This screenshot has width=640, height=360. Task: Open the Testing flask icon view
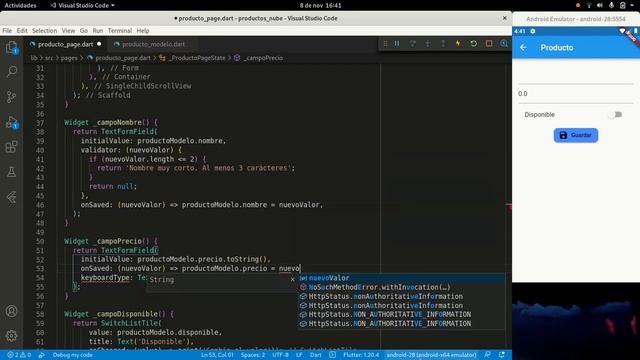coord(11,172)
